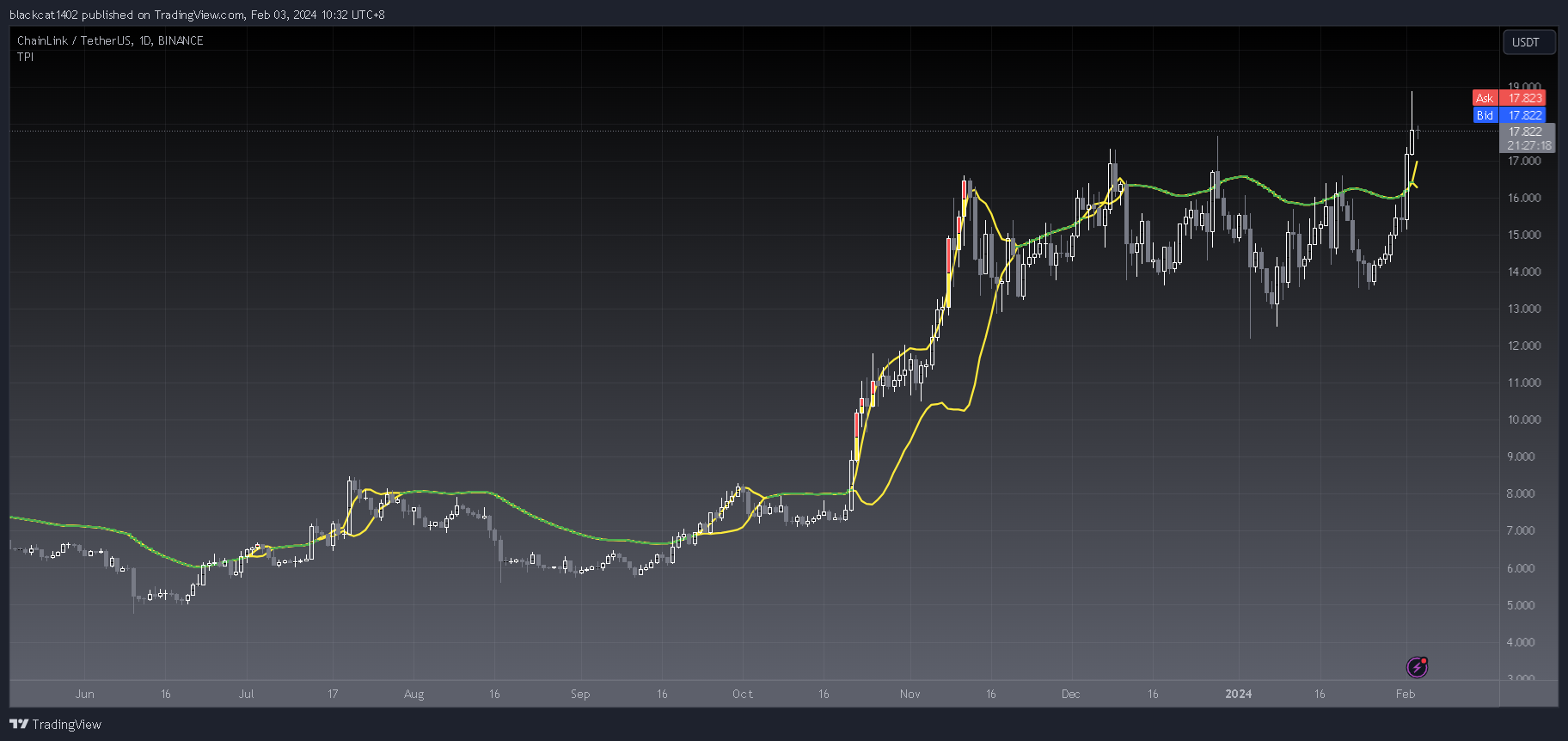Click the 15.000 price axis label
This screenshot has width=1568, height=741.
click(x=1524, y=235)
